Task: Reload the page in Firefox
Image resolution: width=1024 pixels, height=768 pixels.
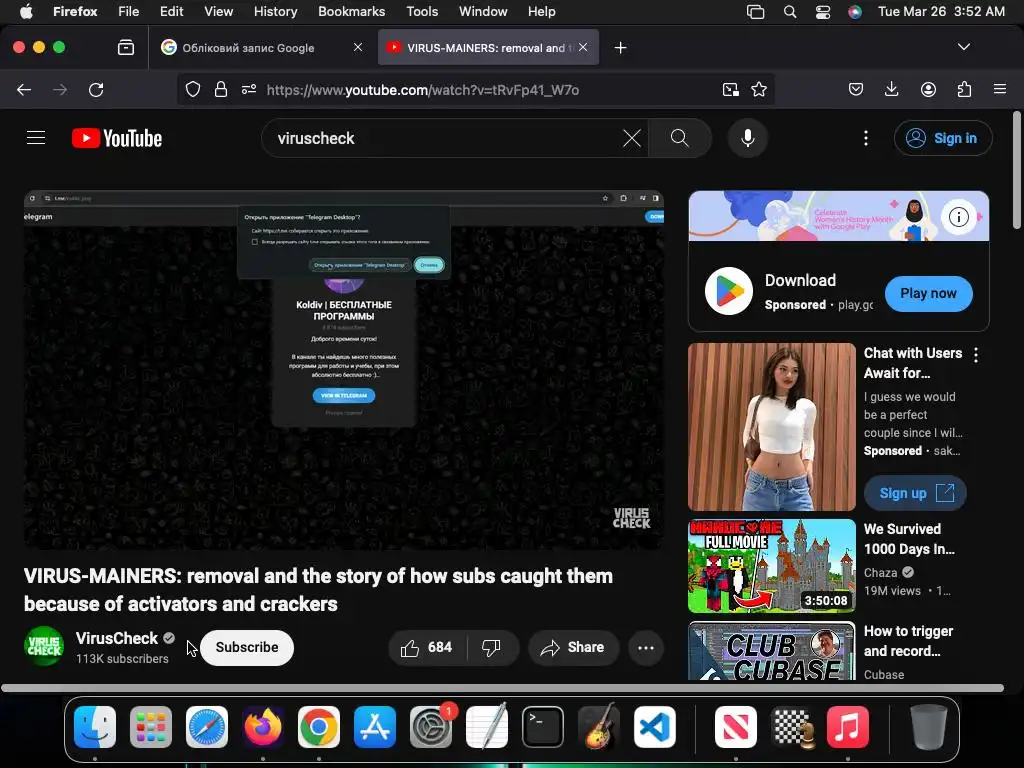Action: click(x=96, y=89)
